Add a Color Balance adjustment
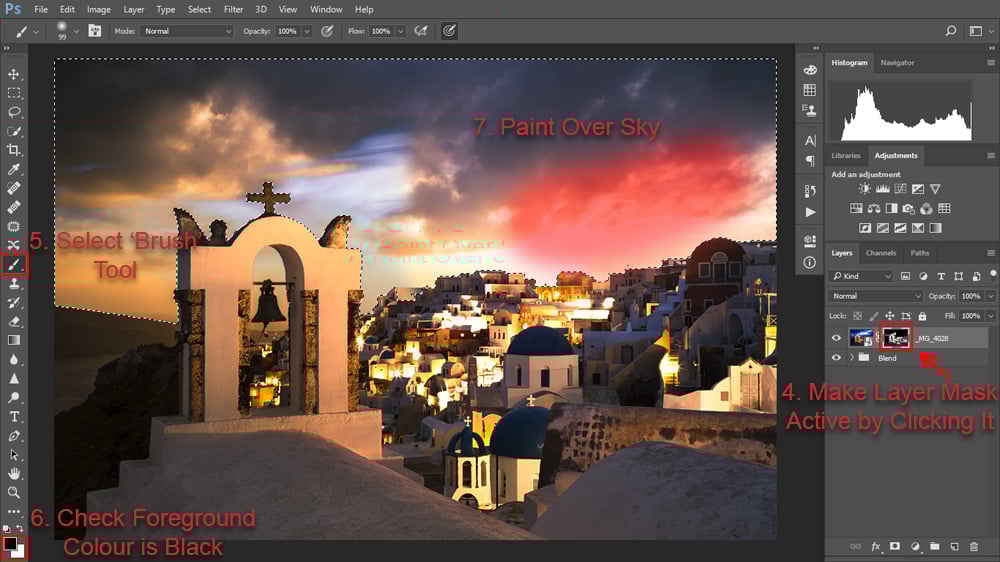 pos(874,209)
